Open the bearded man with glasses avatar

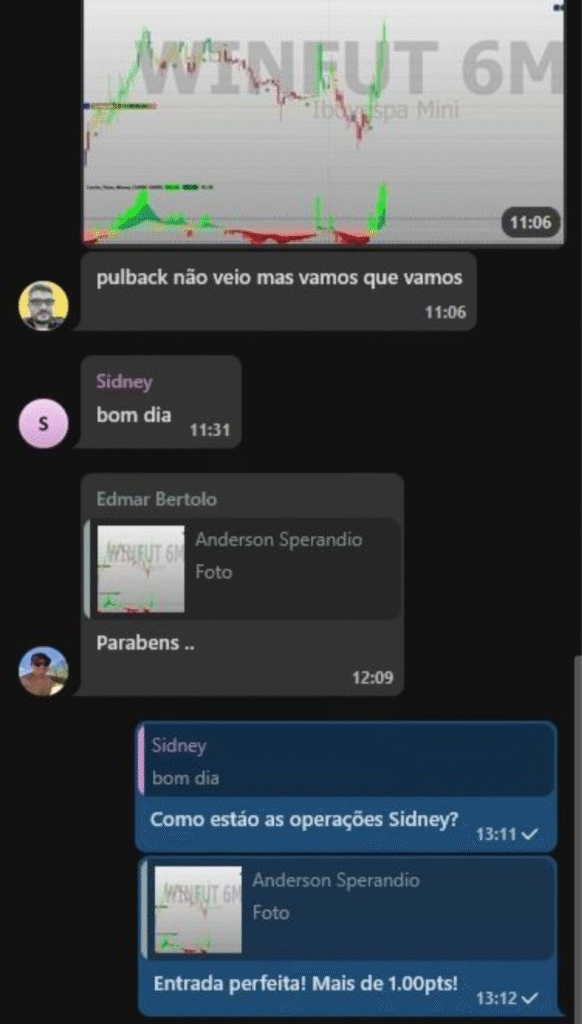pyautogui.click(x=43, y=306)
